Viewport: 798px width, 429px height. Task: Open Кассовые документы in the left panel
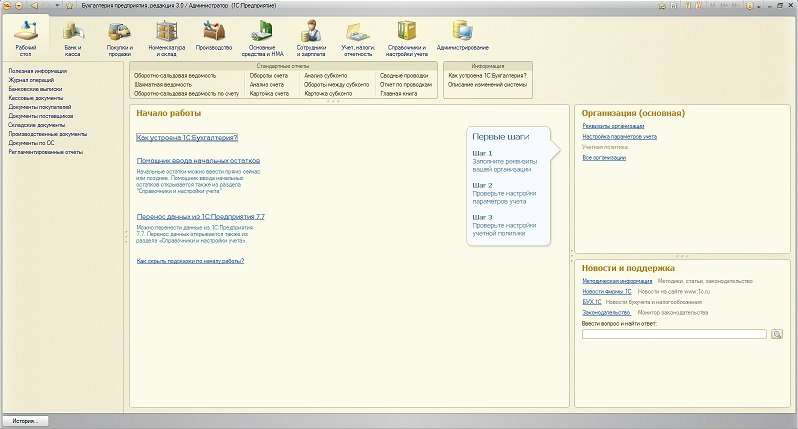point(36,98)
